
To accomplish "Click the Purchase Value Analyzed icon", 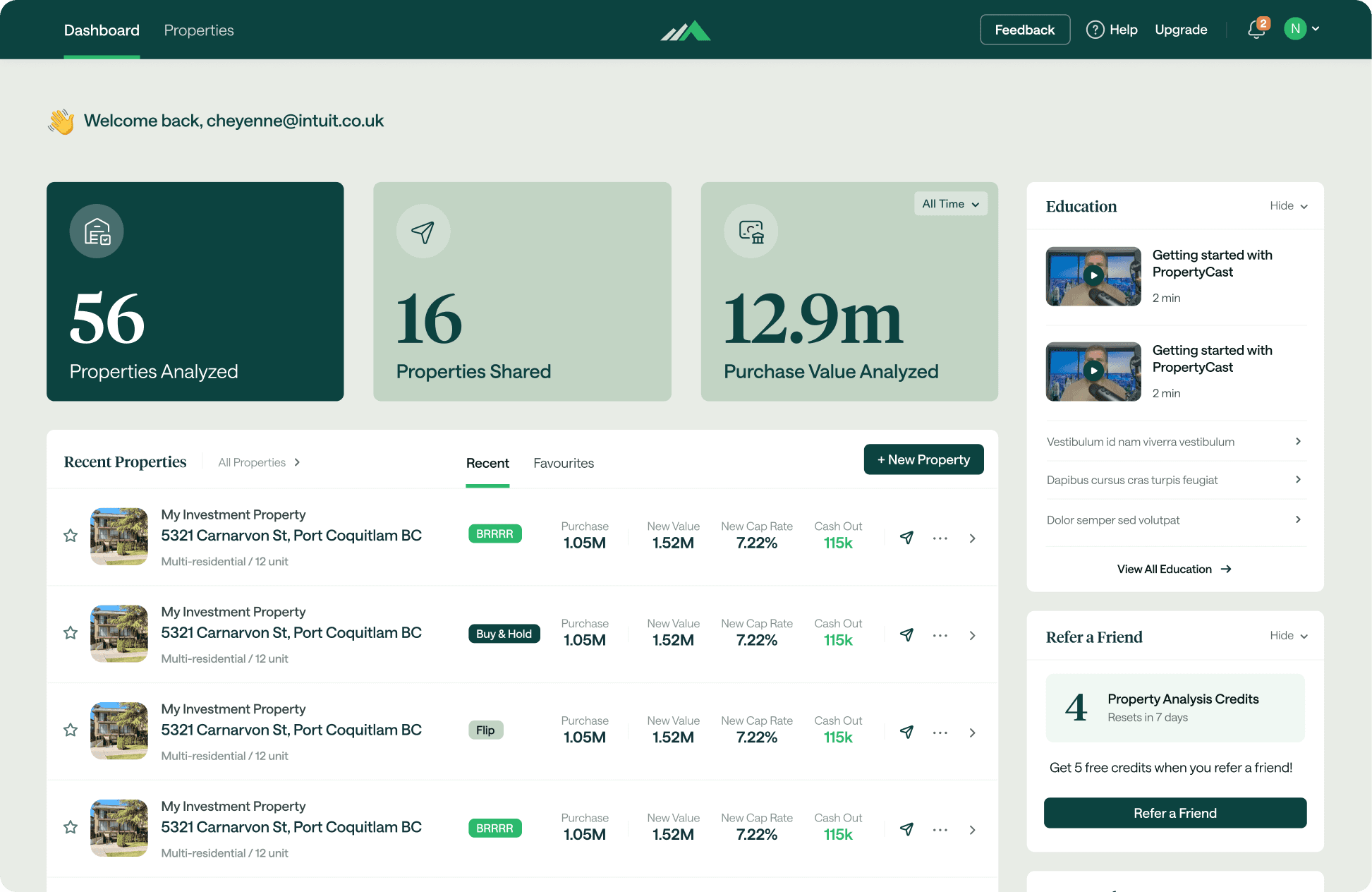I will pos(751,231).
